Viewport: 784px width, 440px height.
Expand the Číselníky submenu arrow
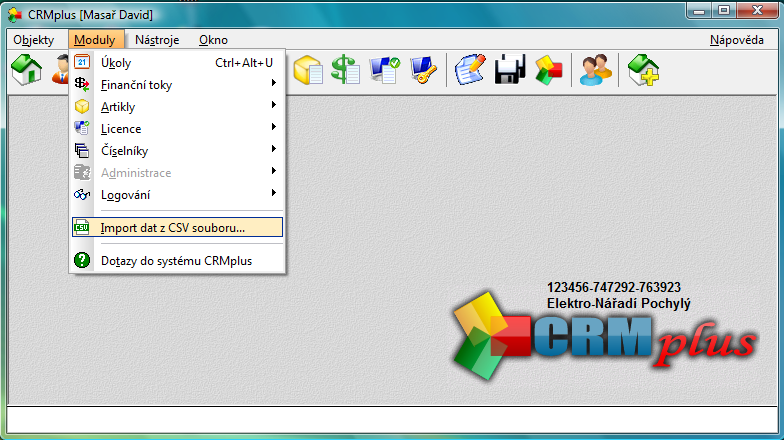274,148
